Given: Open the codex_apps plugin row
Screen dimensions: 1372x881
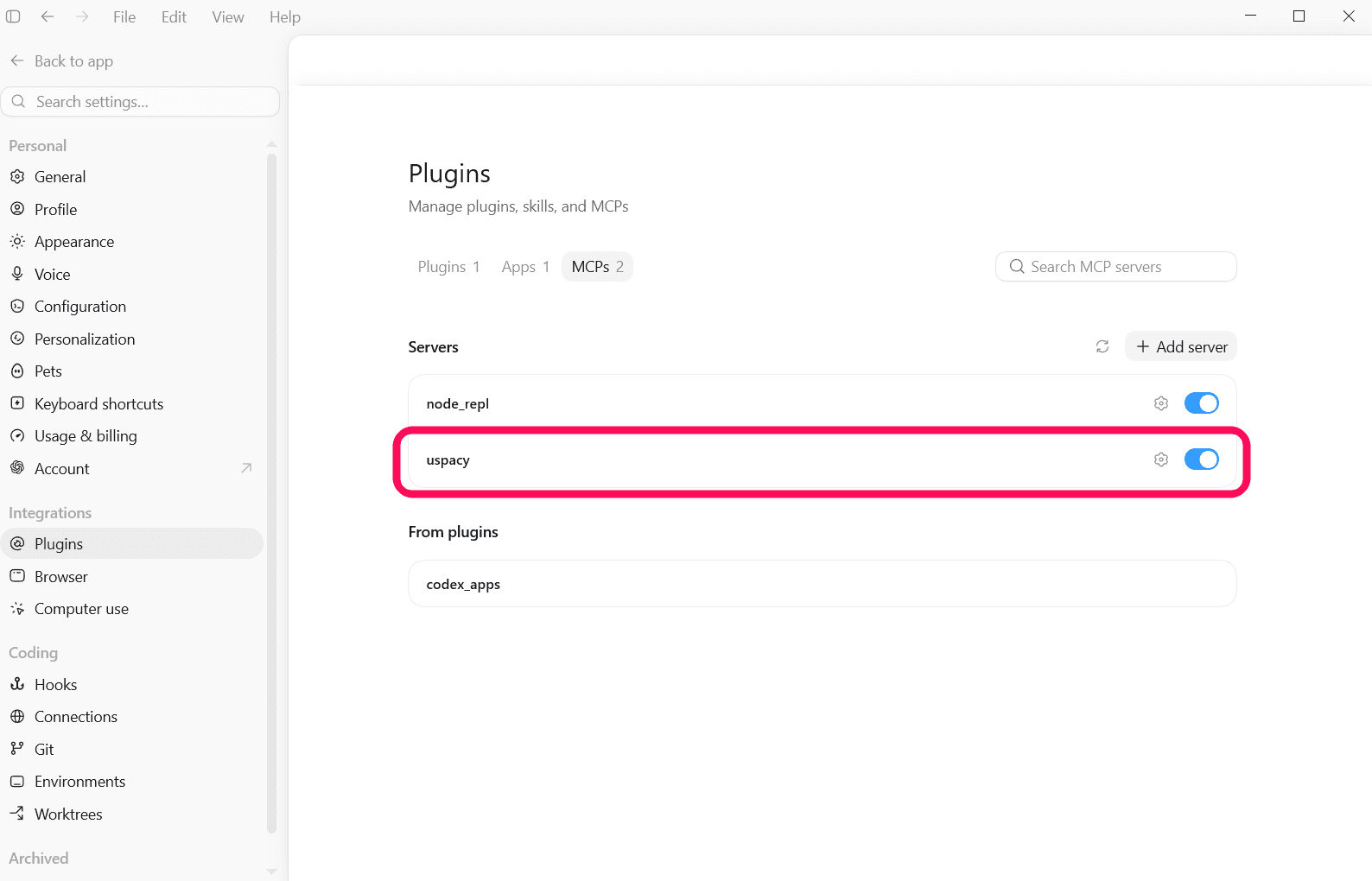Looking at the screenshot, I should [822, 584].
